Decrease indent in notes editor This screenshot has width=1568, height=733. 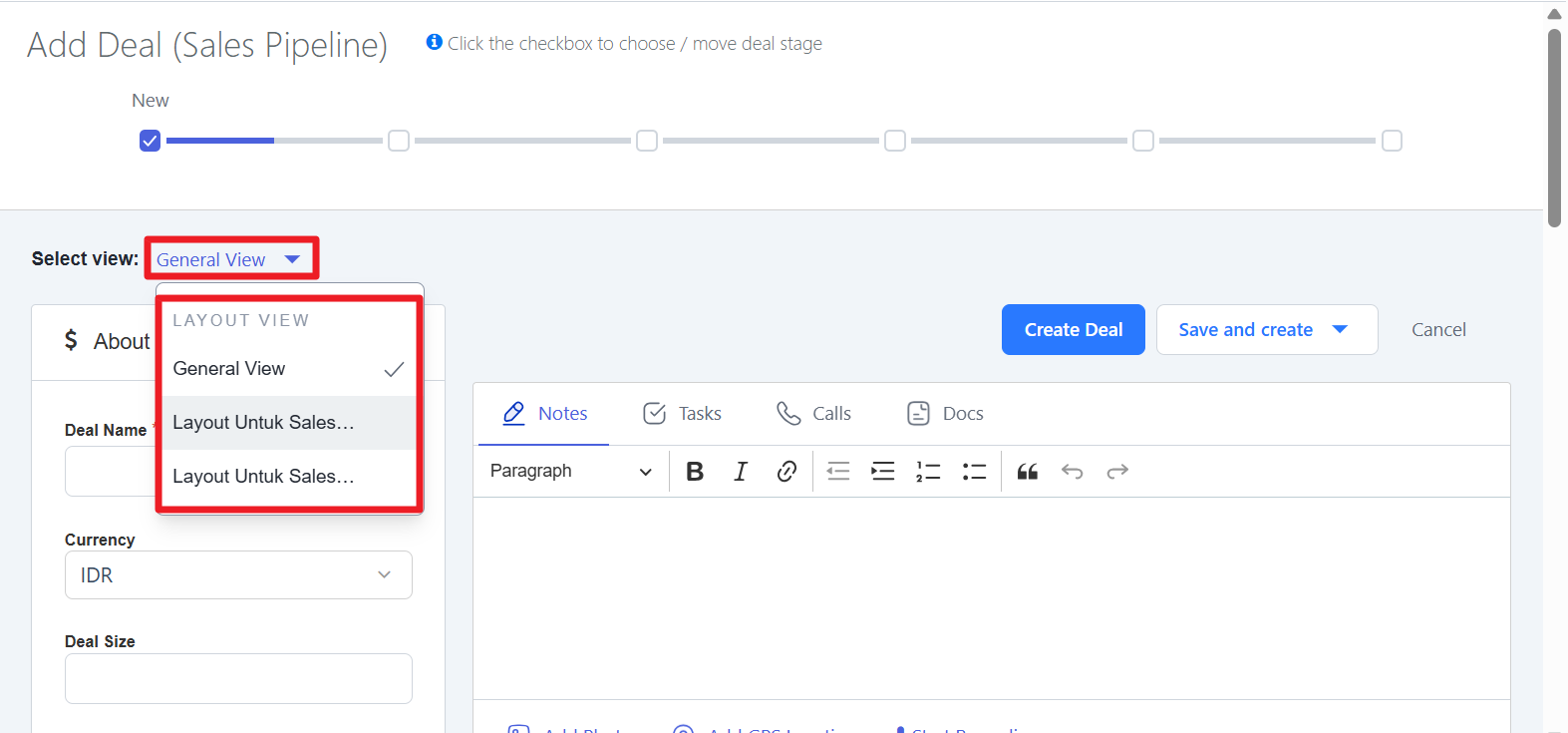point(838,472)
